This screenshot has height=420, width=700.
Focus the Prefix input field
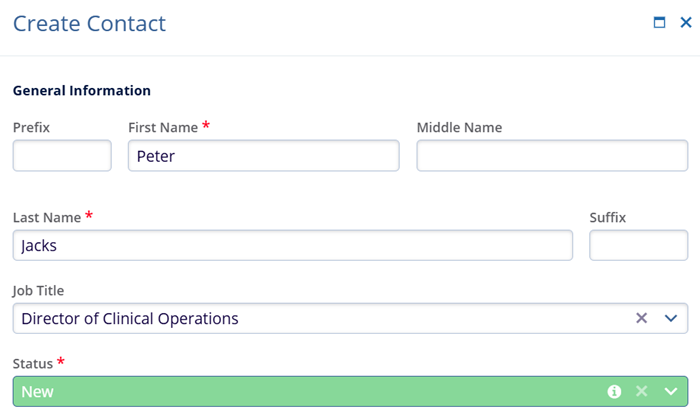tap(62, 156)
